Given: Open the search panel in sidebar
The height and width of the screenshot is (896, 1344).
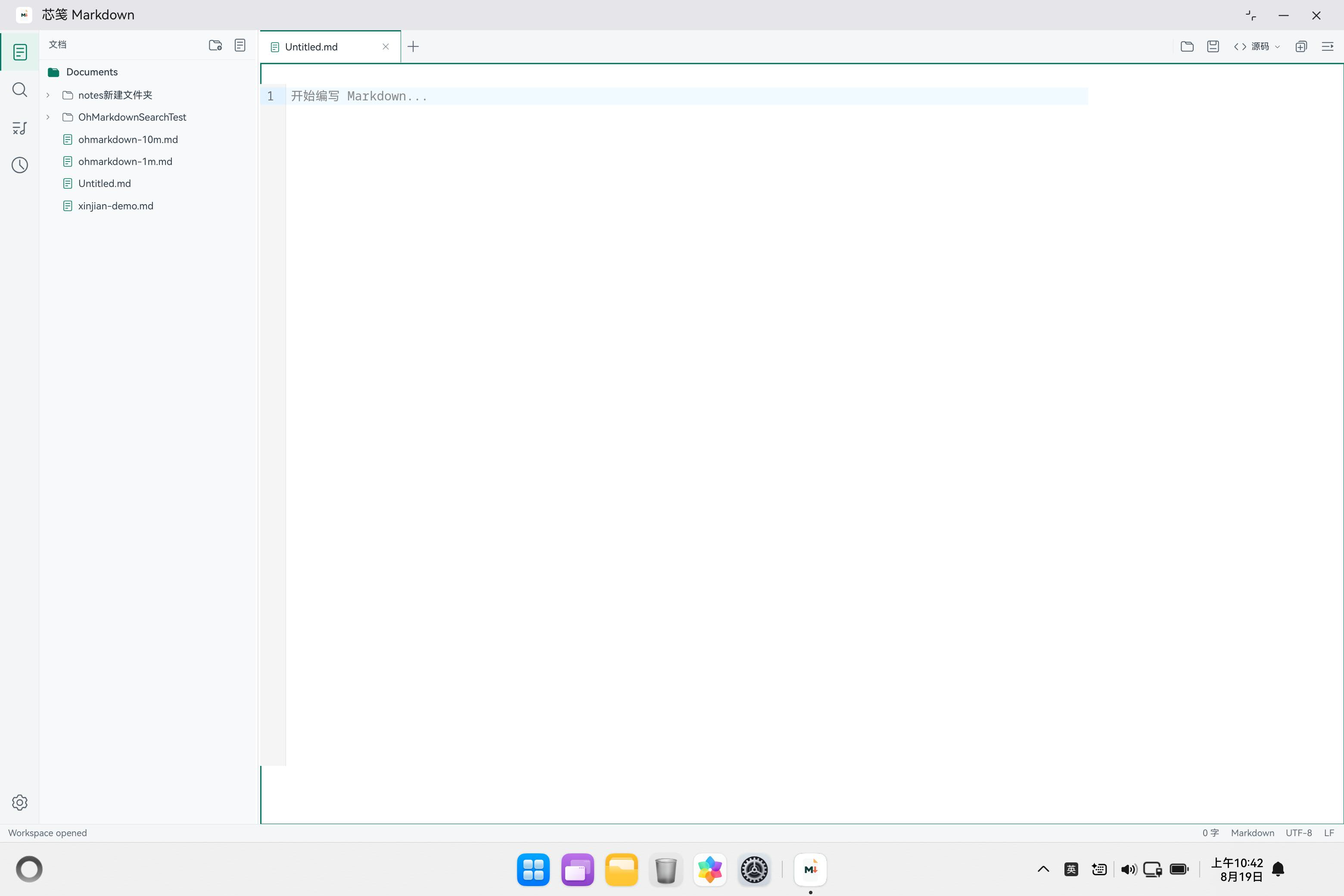Looking at the screenshot, I should (20, 90).
